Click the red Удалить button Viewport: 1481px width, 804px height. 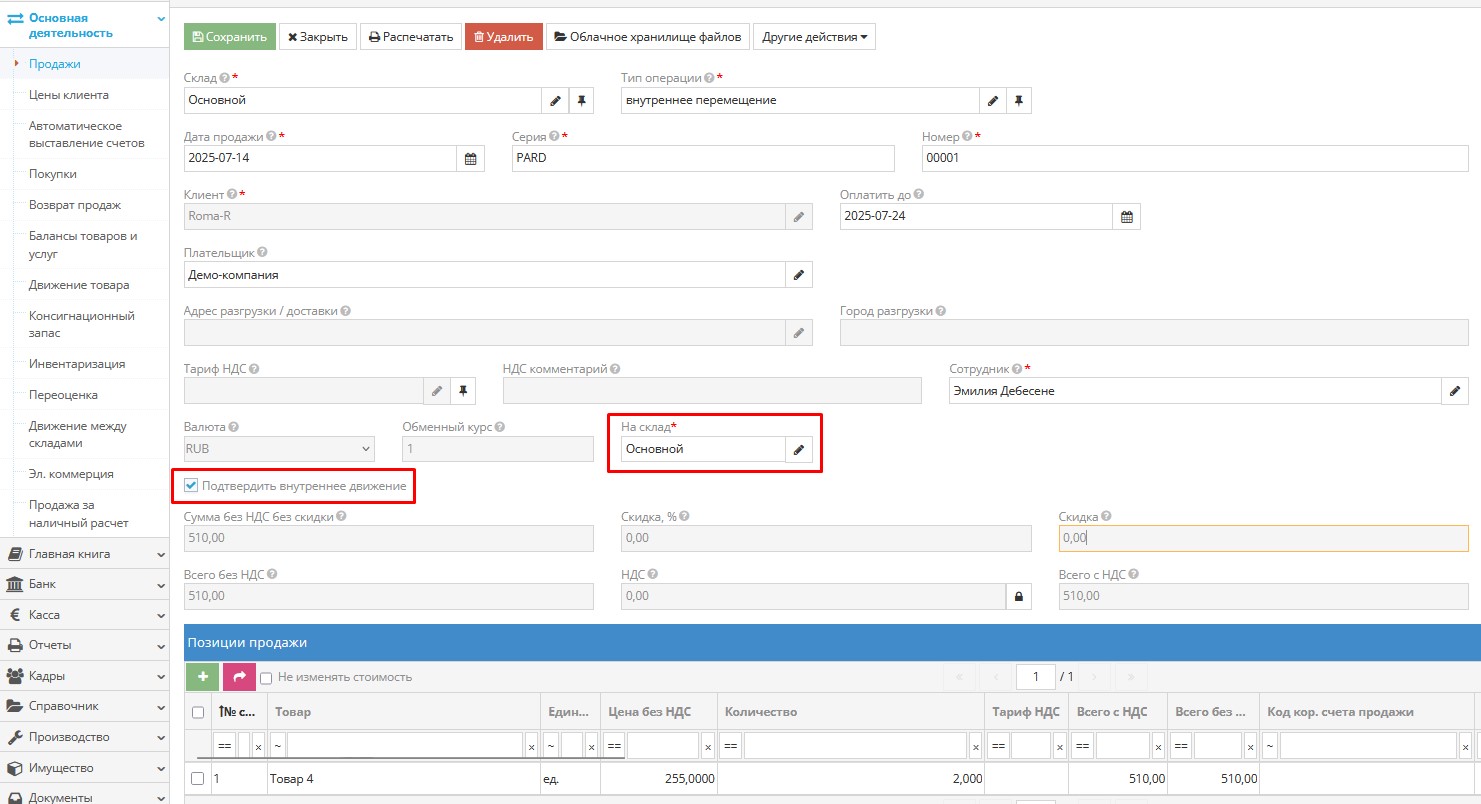coord(504,37)
